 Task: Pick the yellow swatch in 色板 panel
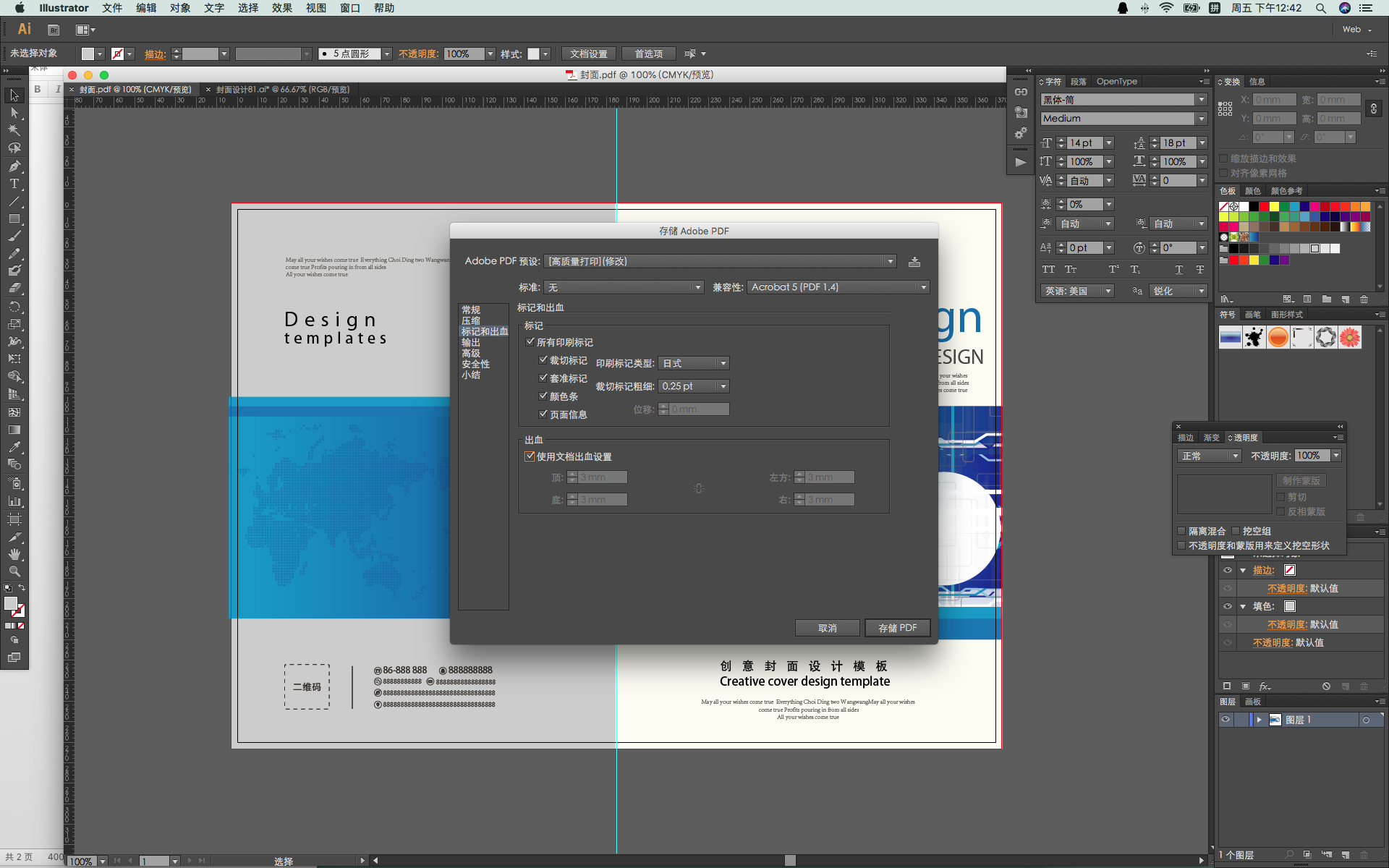[x=1274, y=207]
